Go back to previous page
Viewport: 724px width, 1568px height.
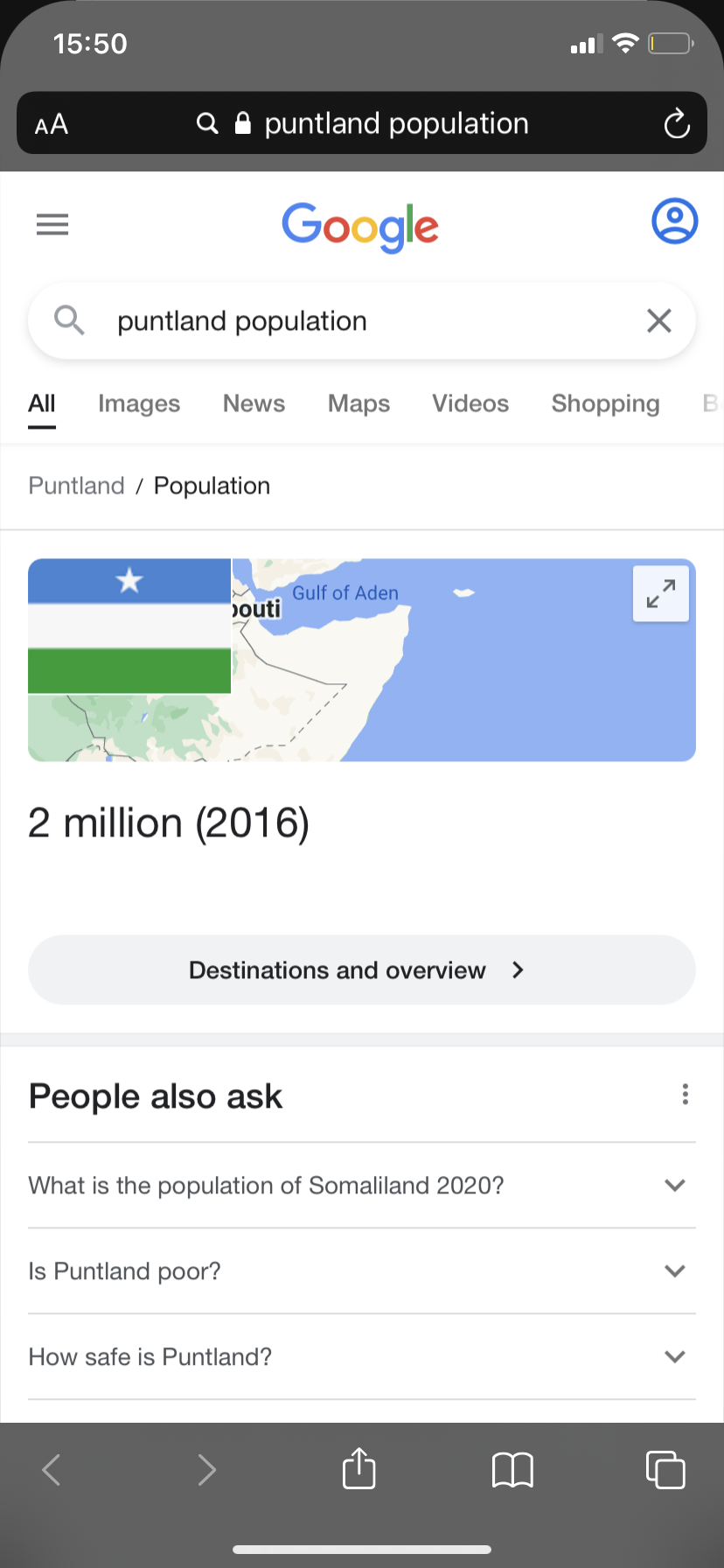tap(52, 1469)
